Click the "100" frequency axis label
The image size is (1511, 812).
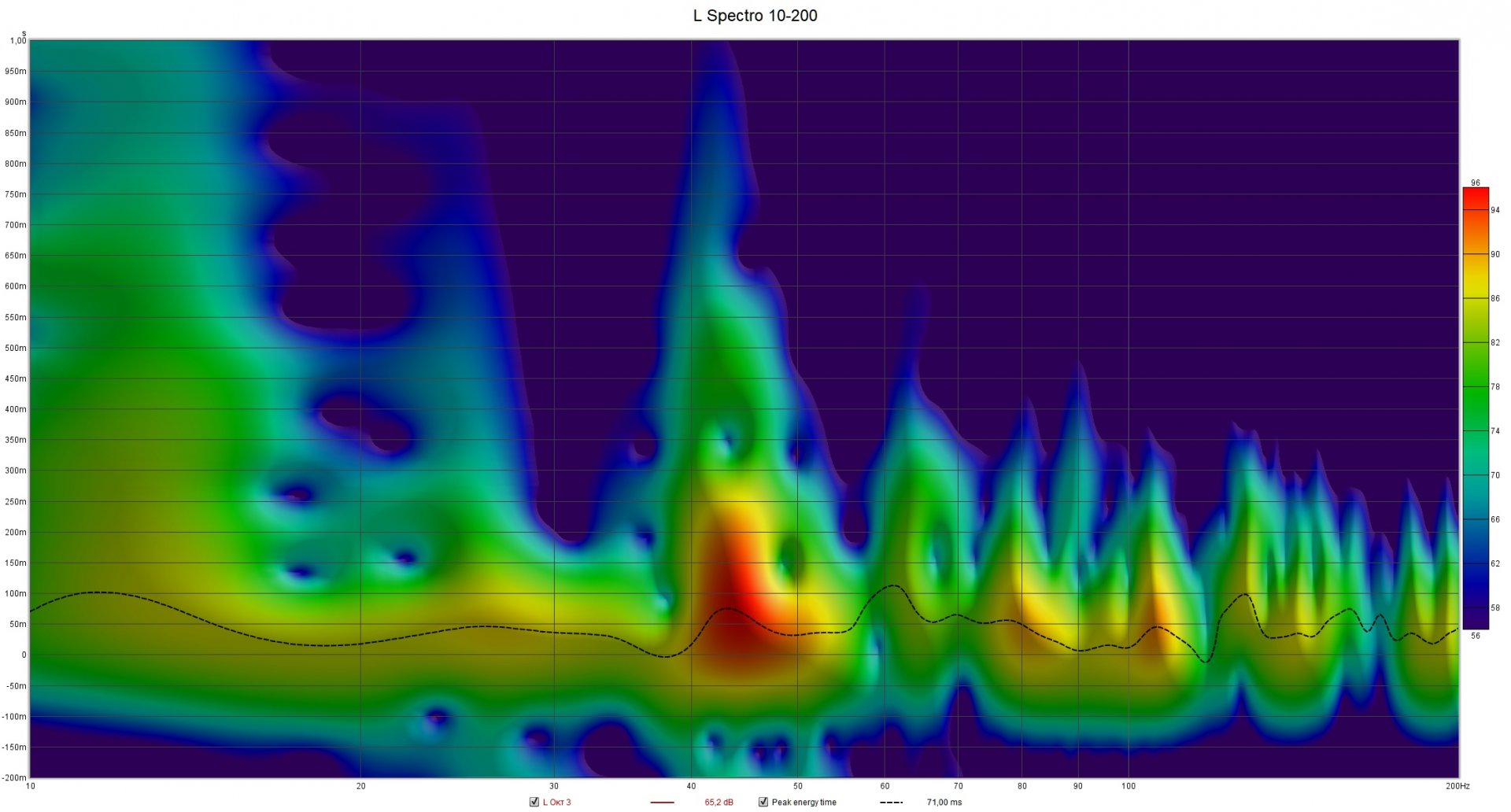click(1129, 786)
